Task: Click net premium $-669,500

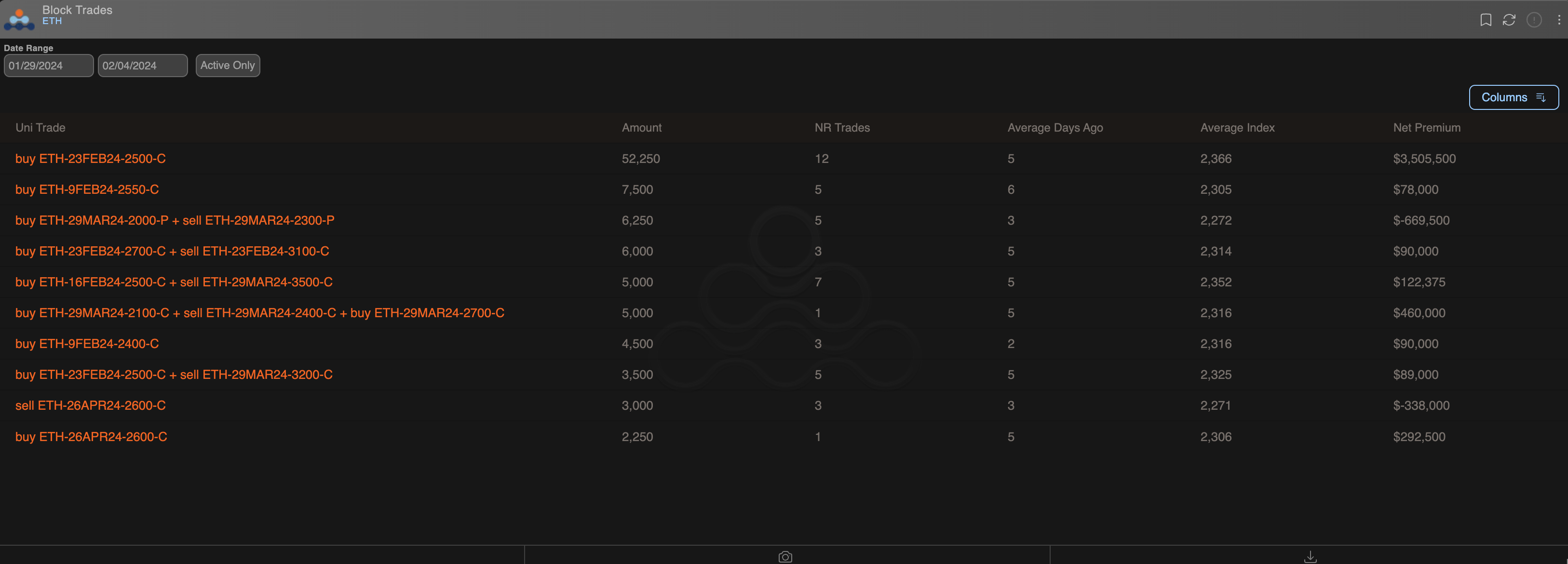Action: [1421, 220]
